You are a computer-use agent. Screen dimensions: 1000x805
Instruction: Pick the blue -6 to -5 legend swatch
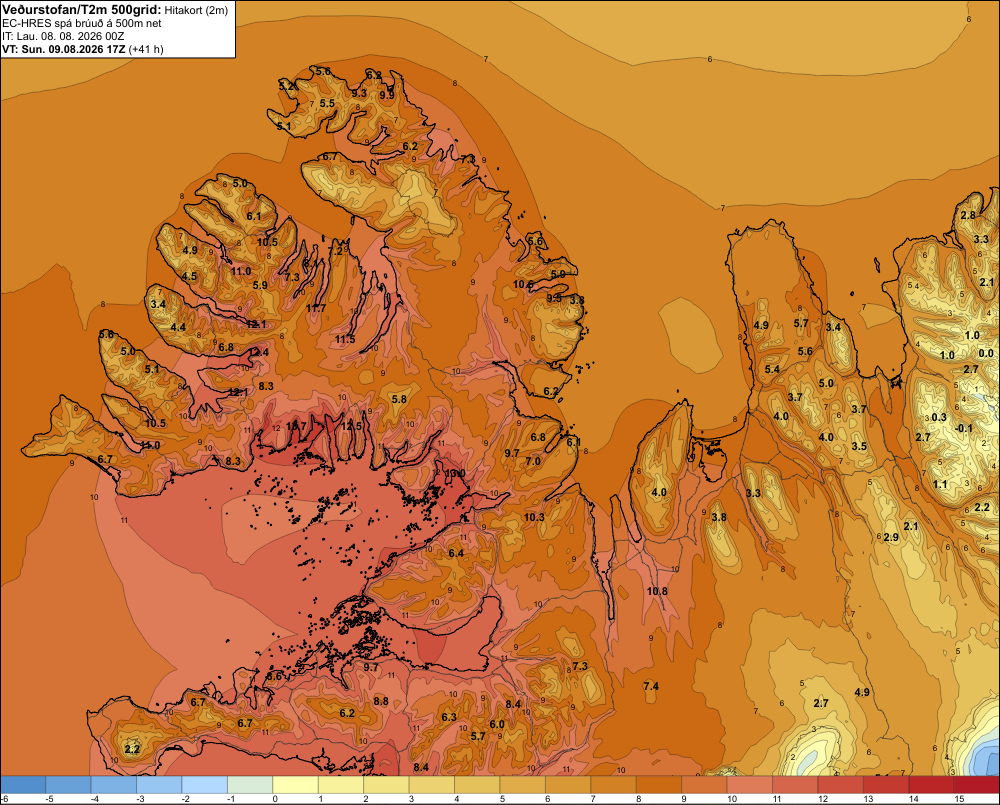(x=23, y=785)
